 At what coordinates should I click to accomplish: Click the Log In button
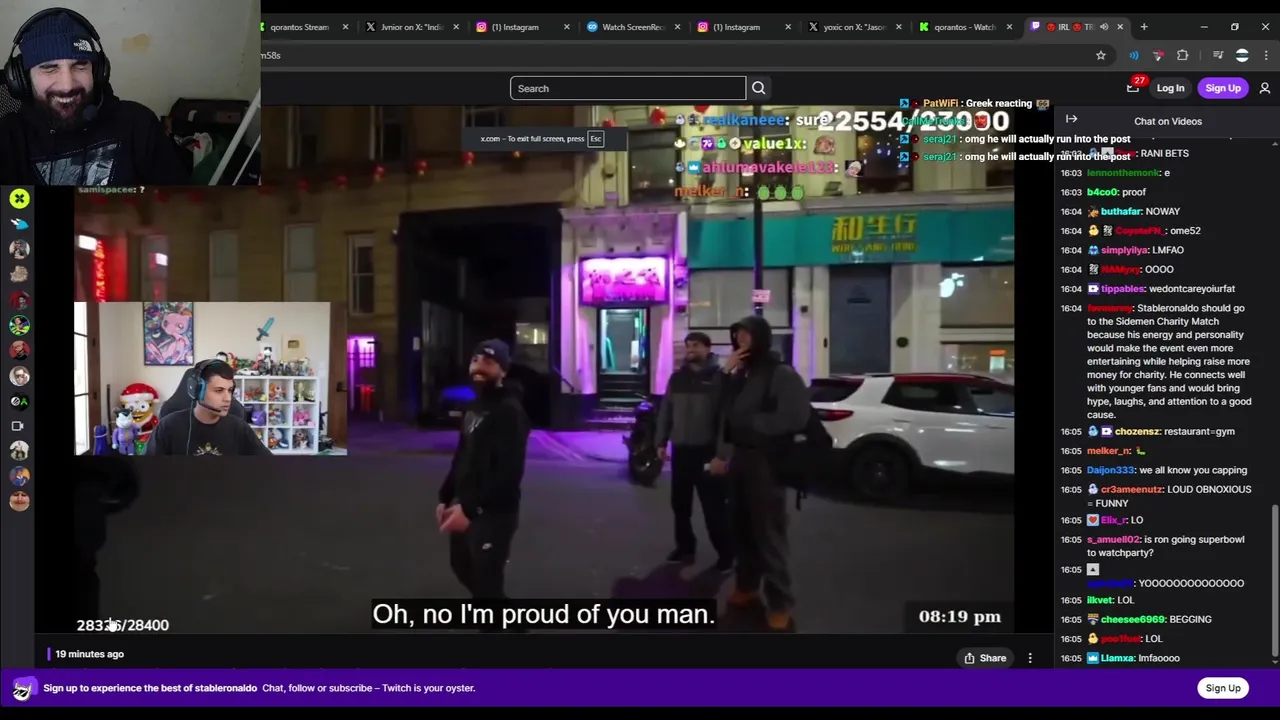[1170, 88]
